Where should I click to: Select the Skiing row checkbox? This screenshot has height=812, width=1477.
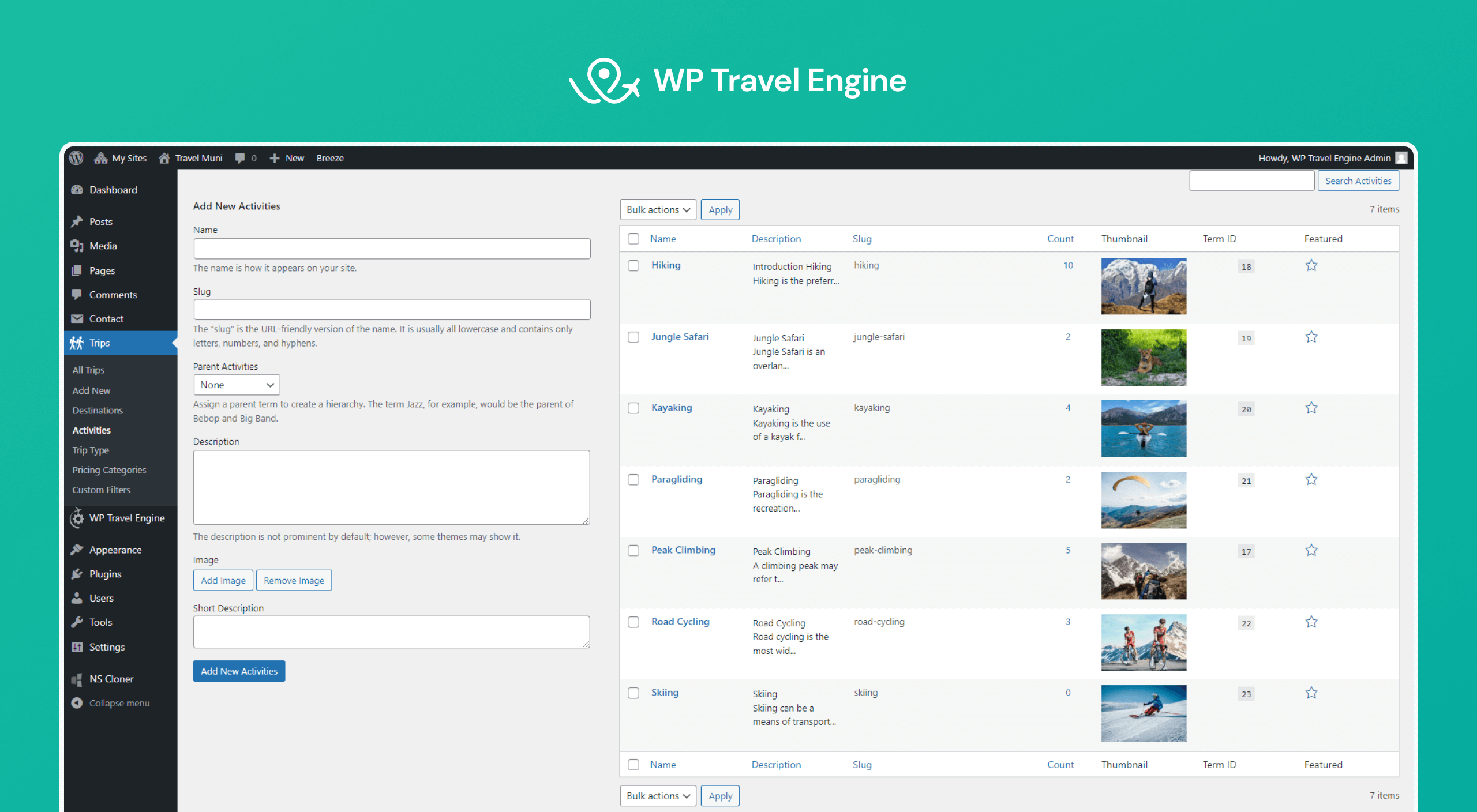click(633, 693)
